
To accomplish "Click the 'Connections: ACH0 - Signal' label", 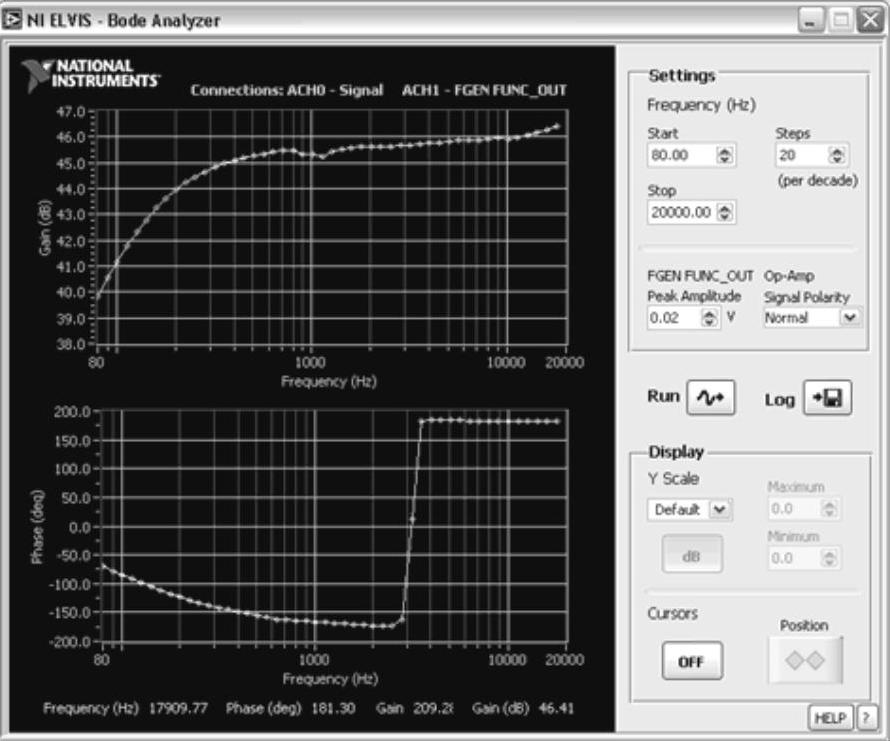I will click(287, 90).
